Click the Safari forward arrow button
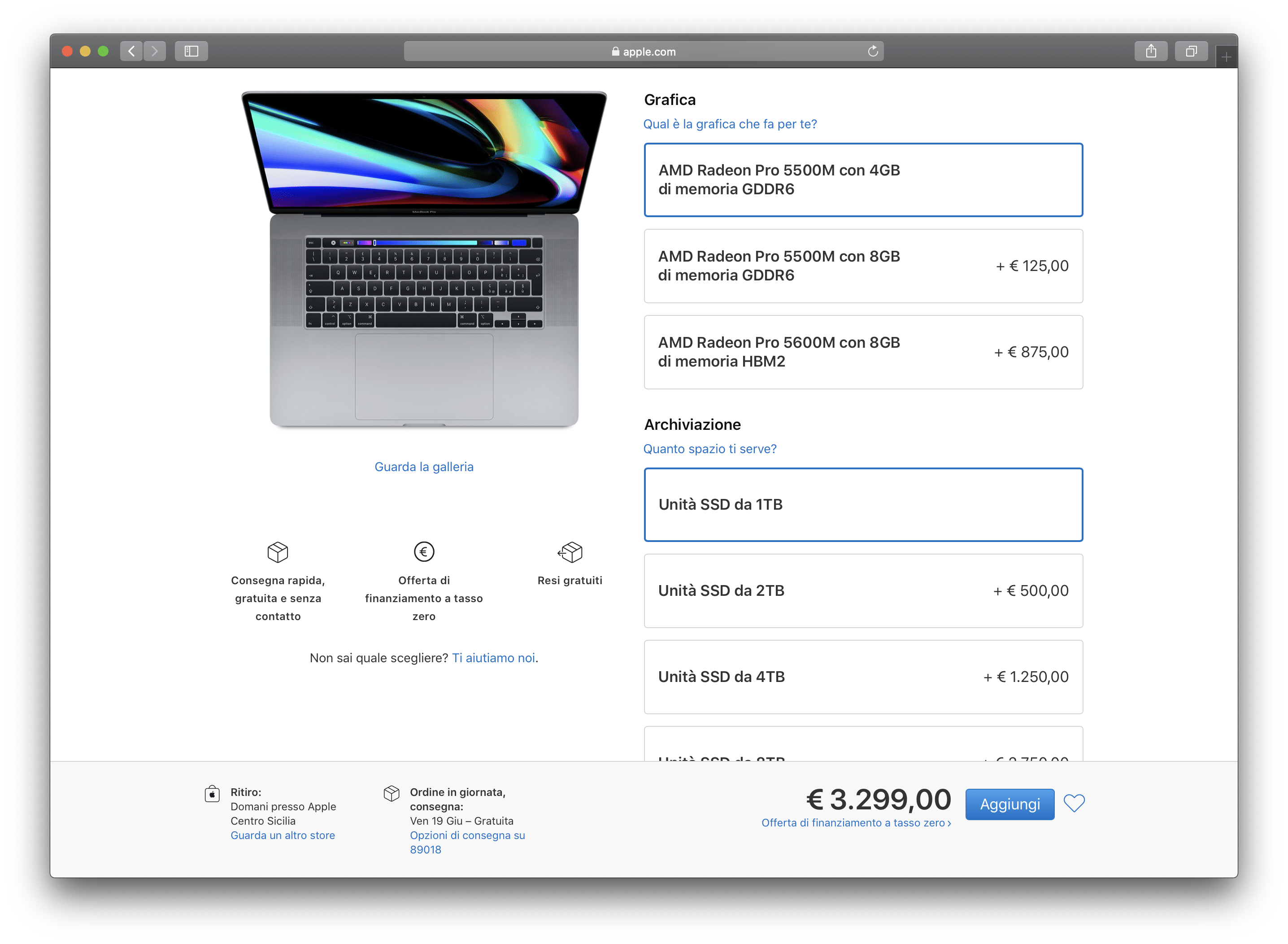Viewport: 1288px width, 944px height. tap(155, 52)
